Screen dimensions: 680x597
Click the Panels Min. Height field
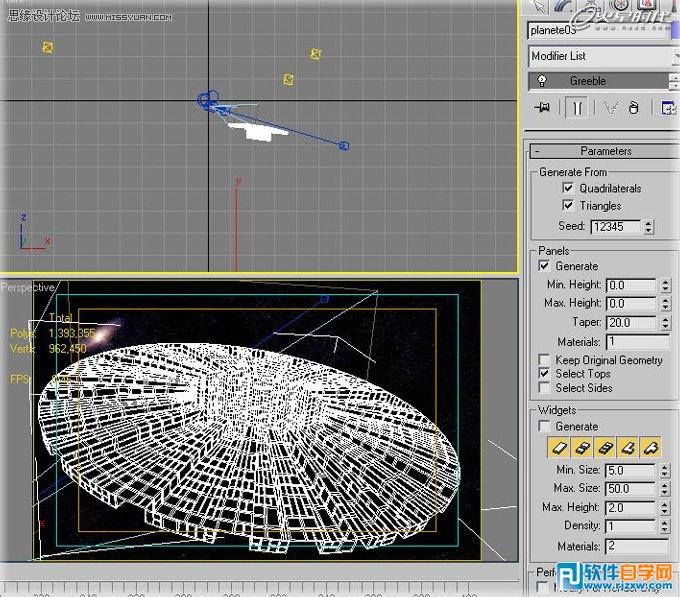pos(631,285)
